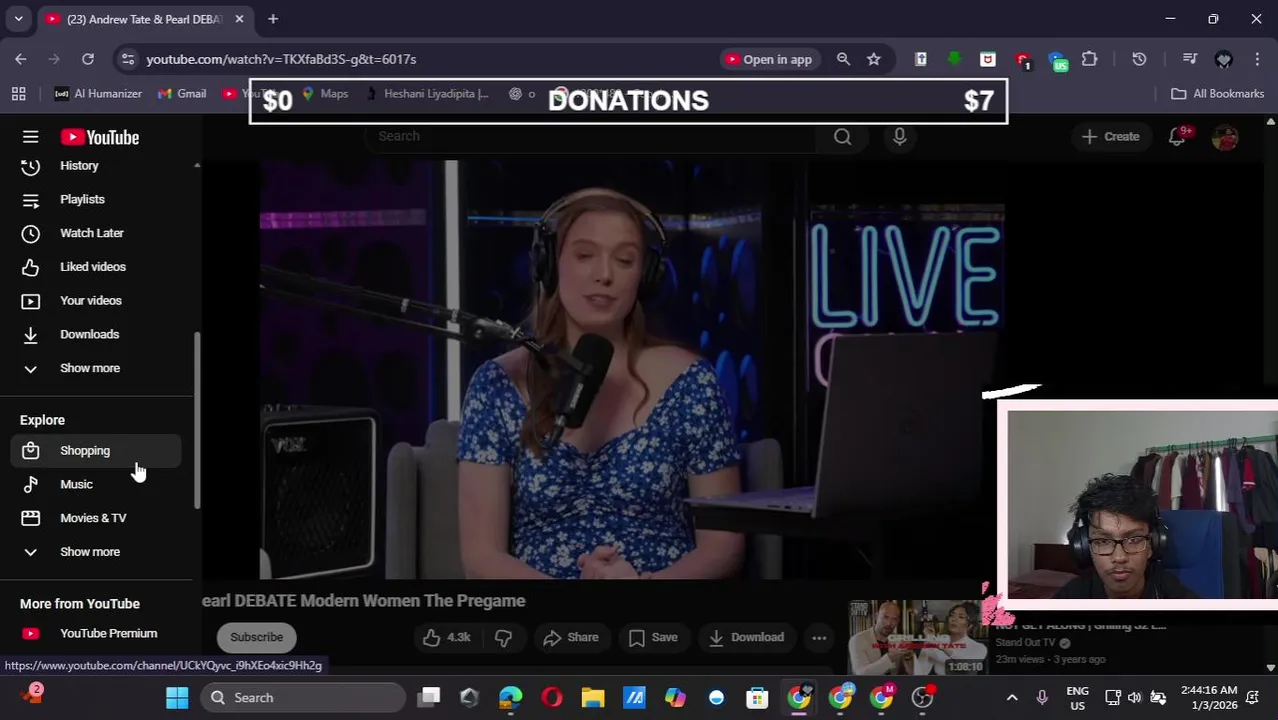Open File Explorer from taskbar
This screenshot has width=1278, height=720.
[x=593, y=698]
